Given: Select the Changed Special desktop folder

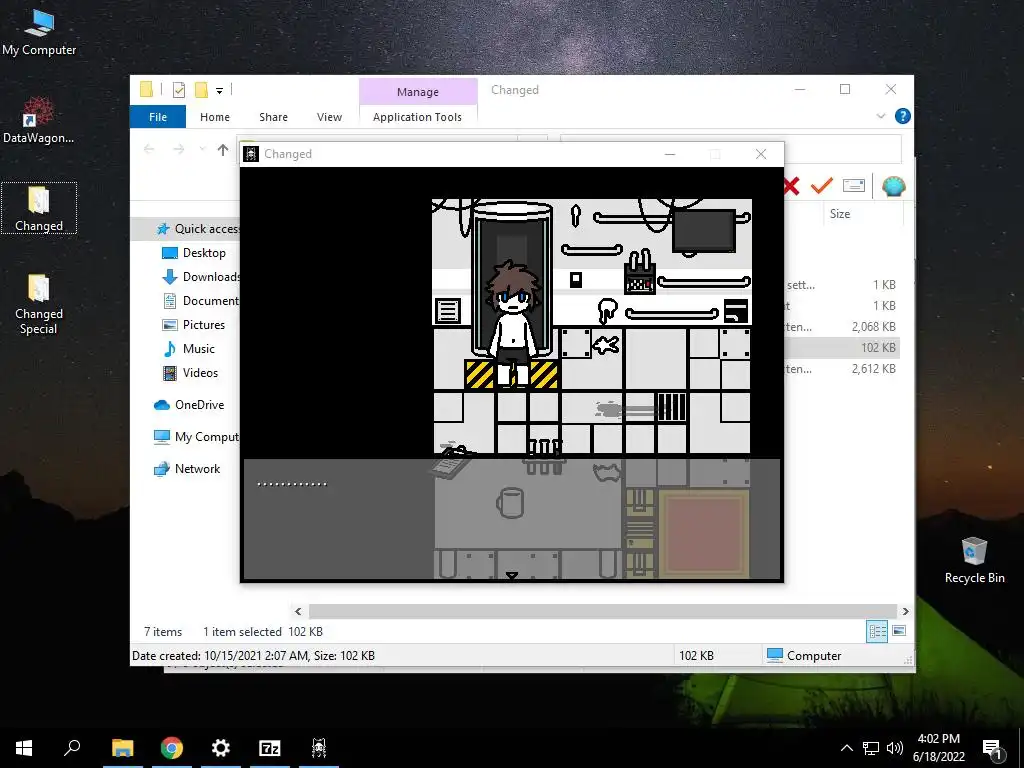Looking at the screenshot, I should tap(39, 304).
